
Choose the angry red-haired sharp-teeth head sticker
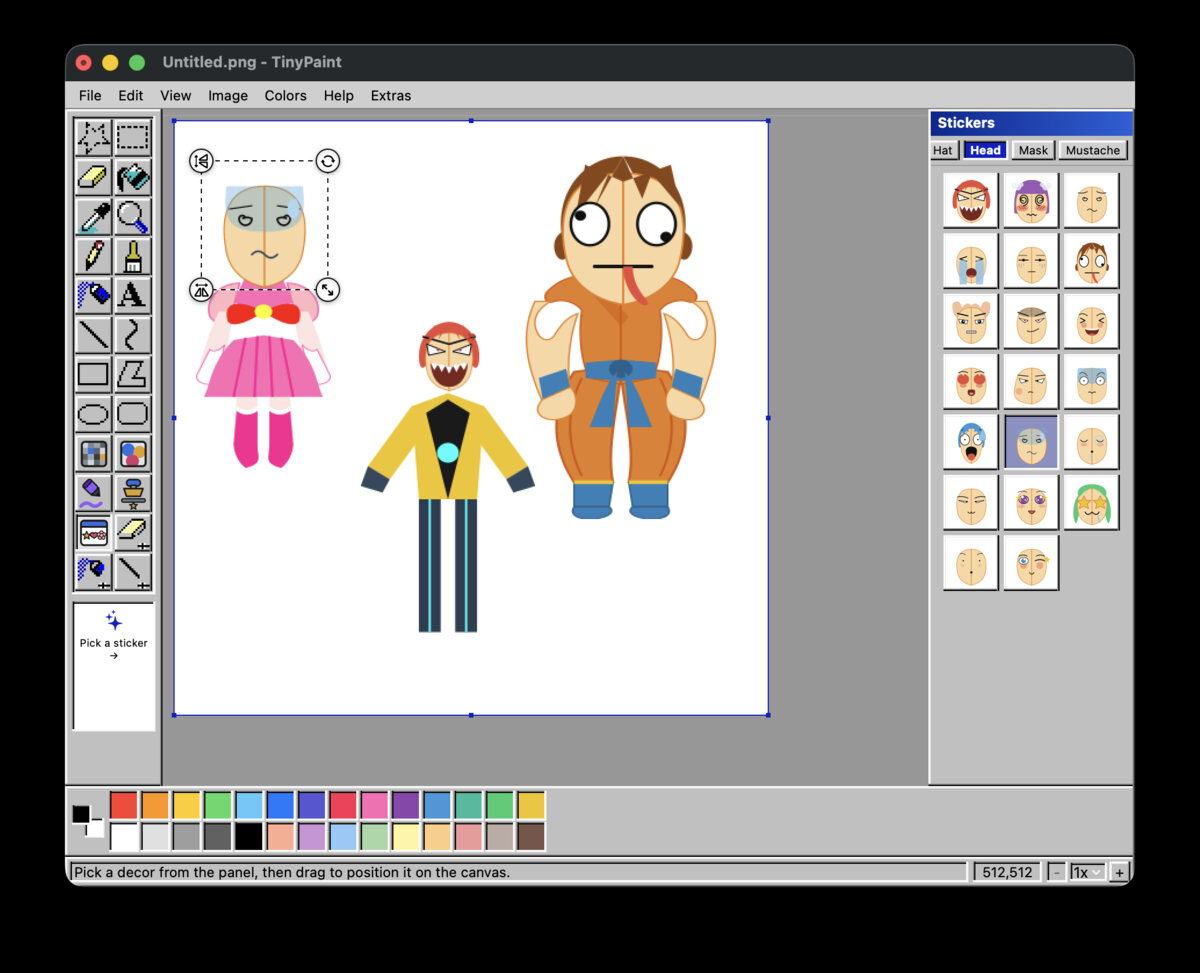[971, 201]
